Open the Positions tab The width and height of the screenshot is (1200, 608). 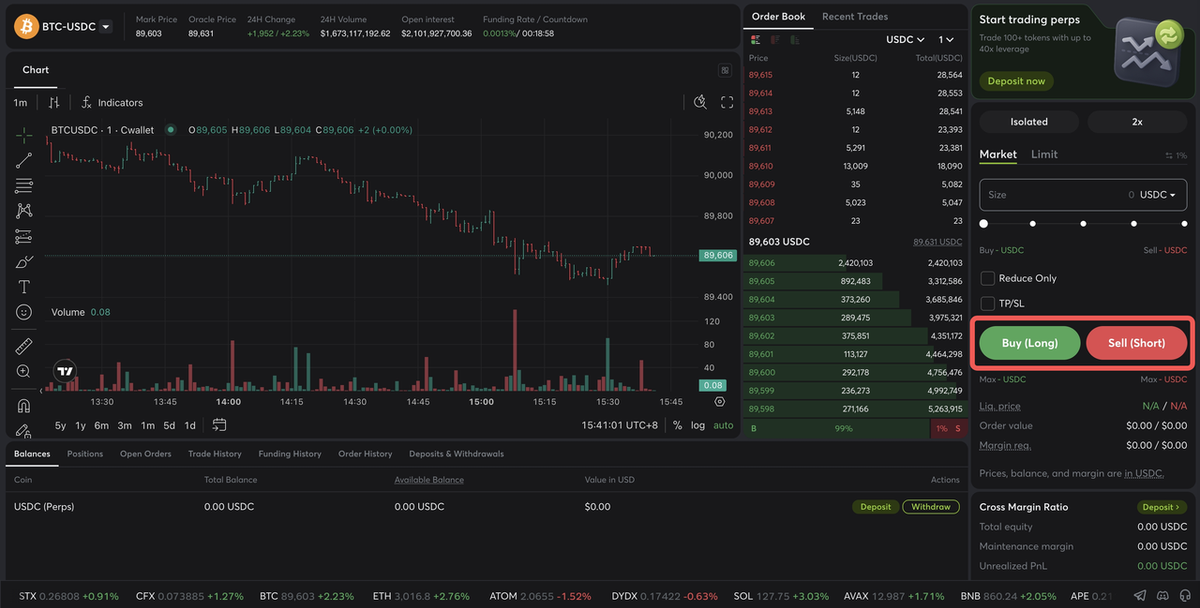click(85, 454)
